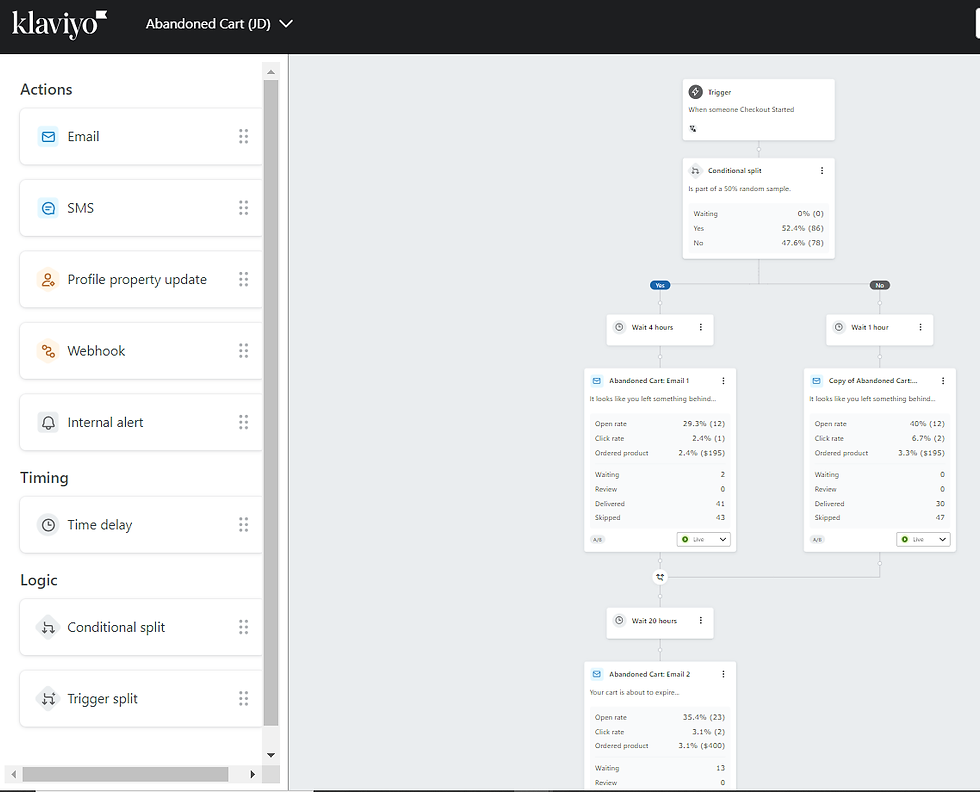Select the Internal alert bell icon
This screenshot has height=792, width=980.
click(x=48, y=423)
